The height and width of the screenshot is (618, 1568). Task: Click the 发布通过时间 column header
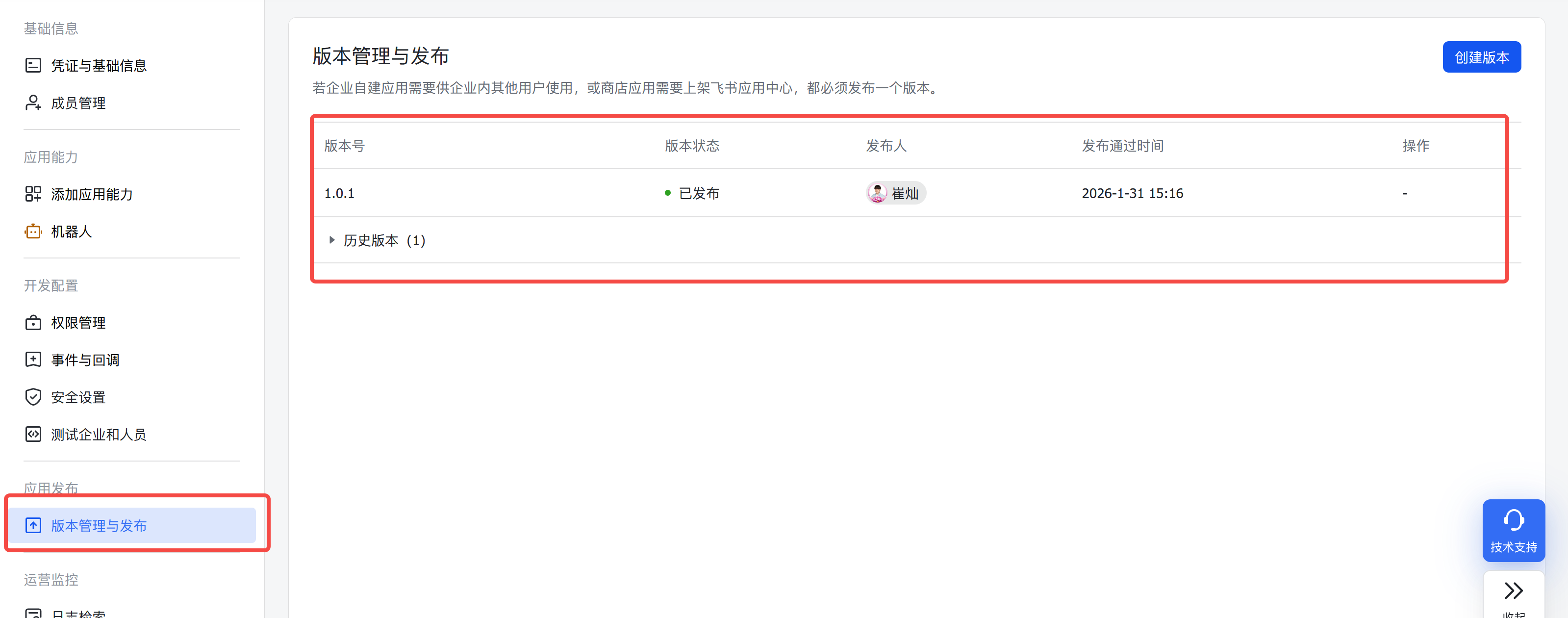click(1122, 146)
